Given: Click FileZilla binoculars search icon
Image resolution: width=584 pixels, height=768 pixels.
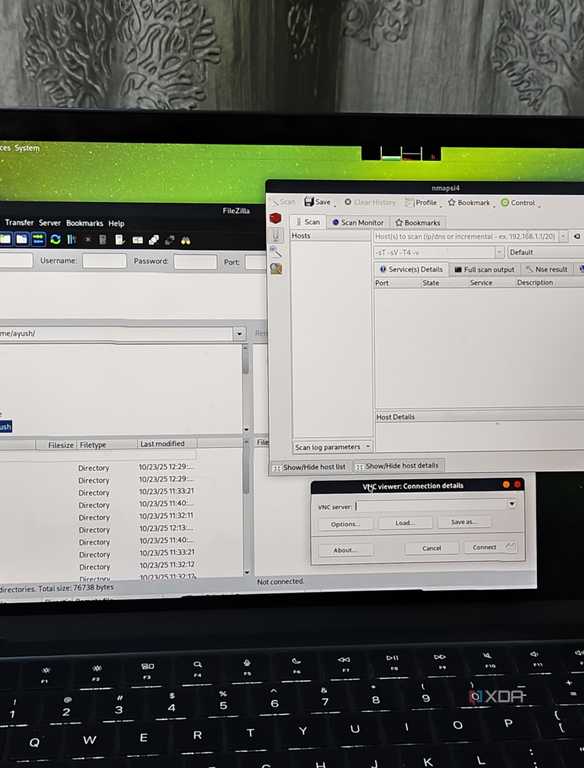Looking at the screenshot, I should tap(186, 240).
